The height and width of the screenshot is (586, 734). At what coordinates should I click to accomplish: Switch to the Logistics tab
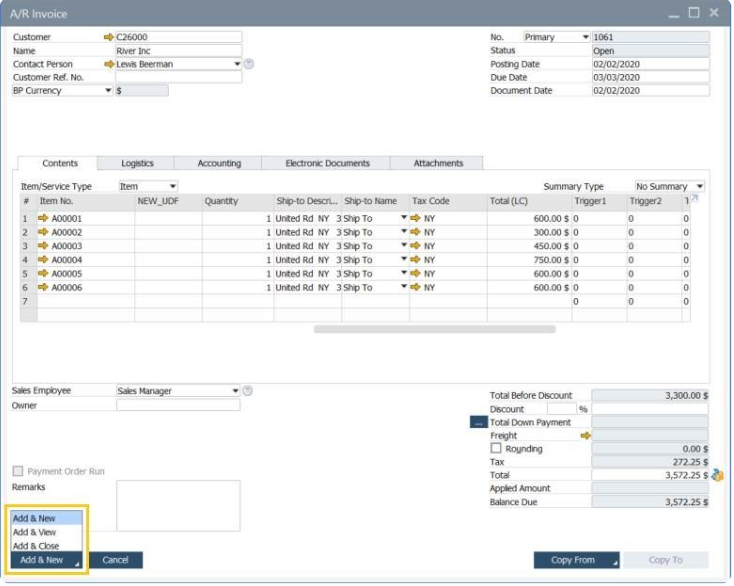pyautogui.click(x=137, y=163)
